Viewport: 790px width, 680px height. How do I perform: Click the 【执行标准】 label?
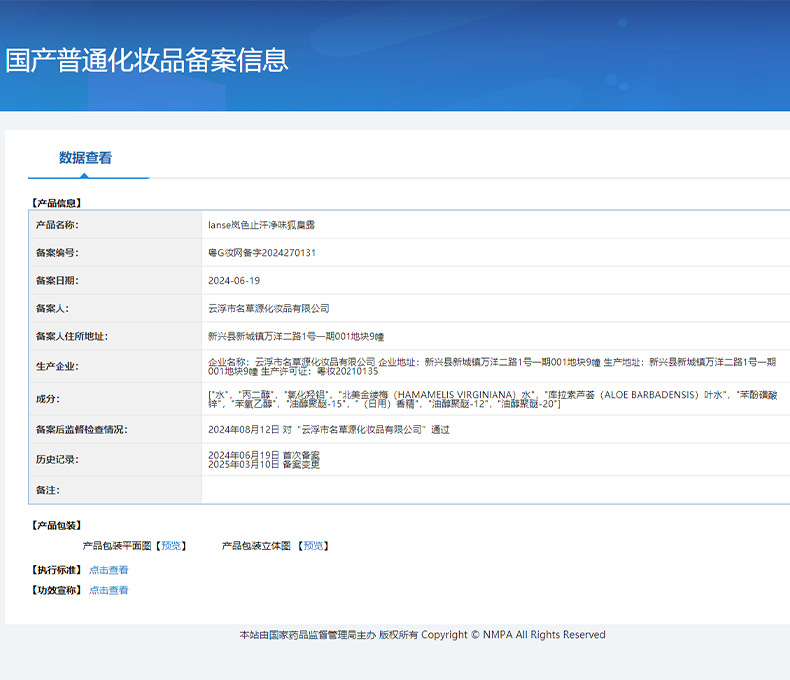point(56,570)
